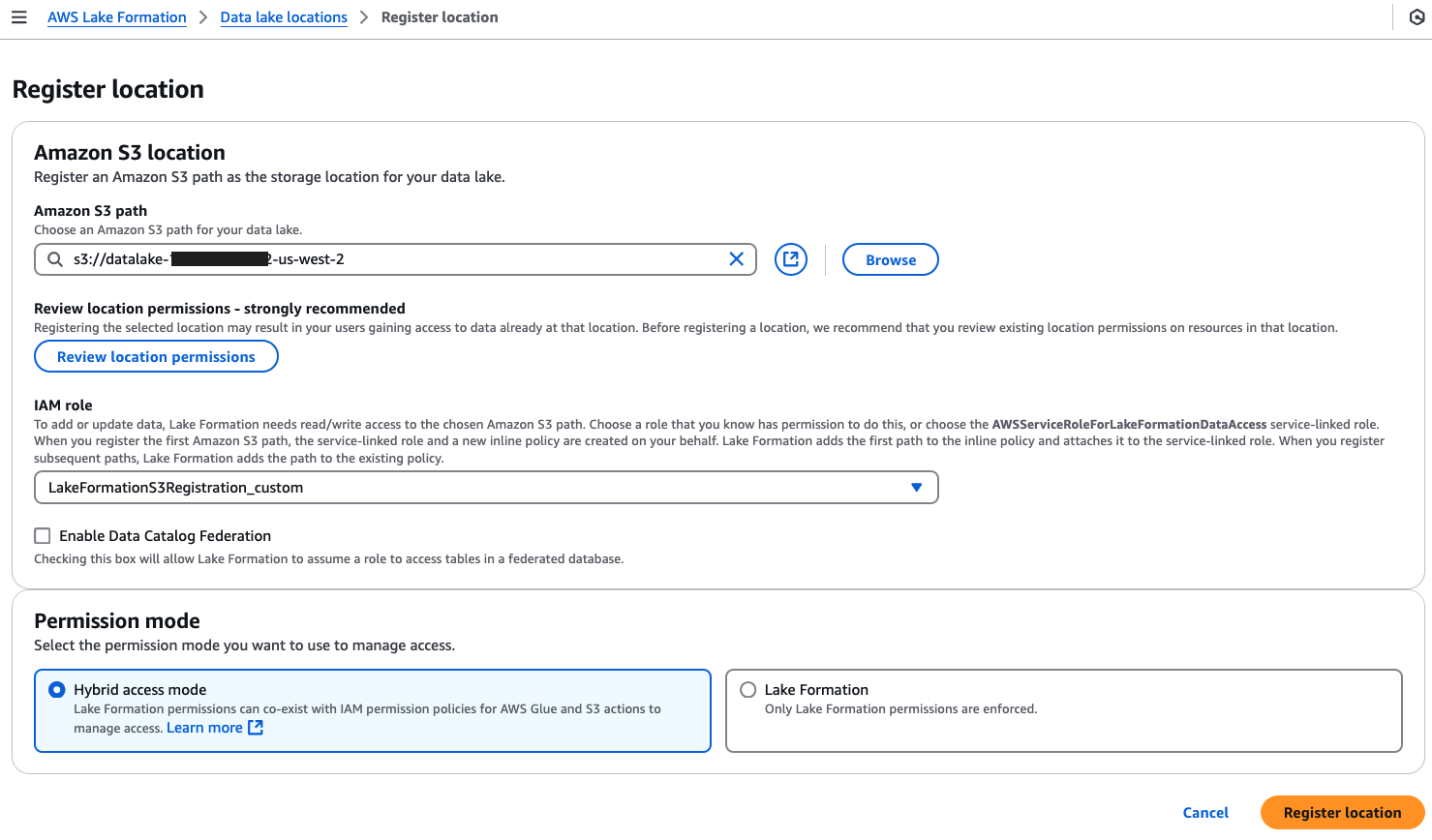Go to AWS Lake Formation breadcrumb
Image resolution: width=1432 pixels, height=840 pixels.
coord(117,17)
